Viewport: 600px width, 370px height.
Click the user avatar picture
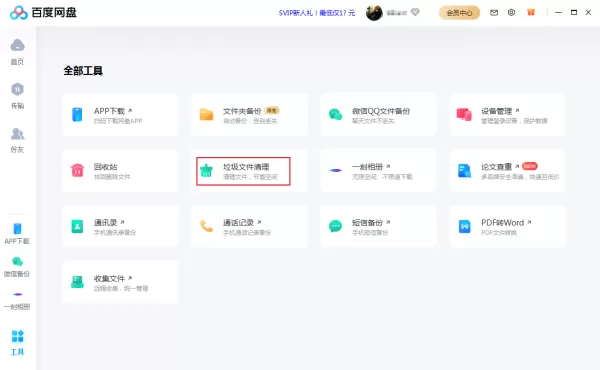tap(374, 13)
